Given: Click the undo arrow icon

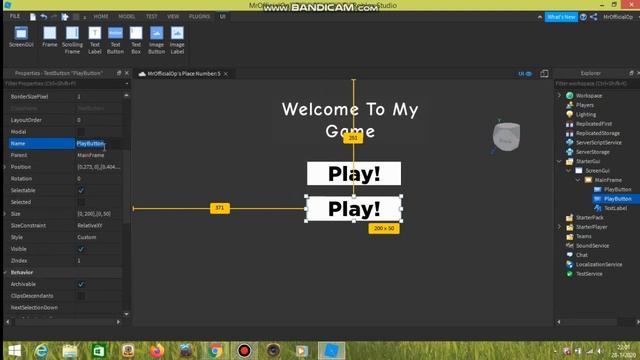Looking at the screenshot, I should [44, 17].
